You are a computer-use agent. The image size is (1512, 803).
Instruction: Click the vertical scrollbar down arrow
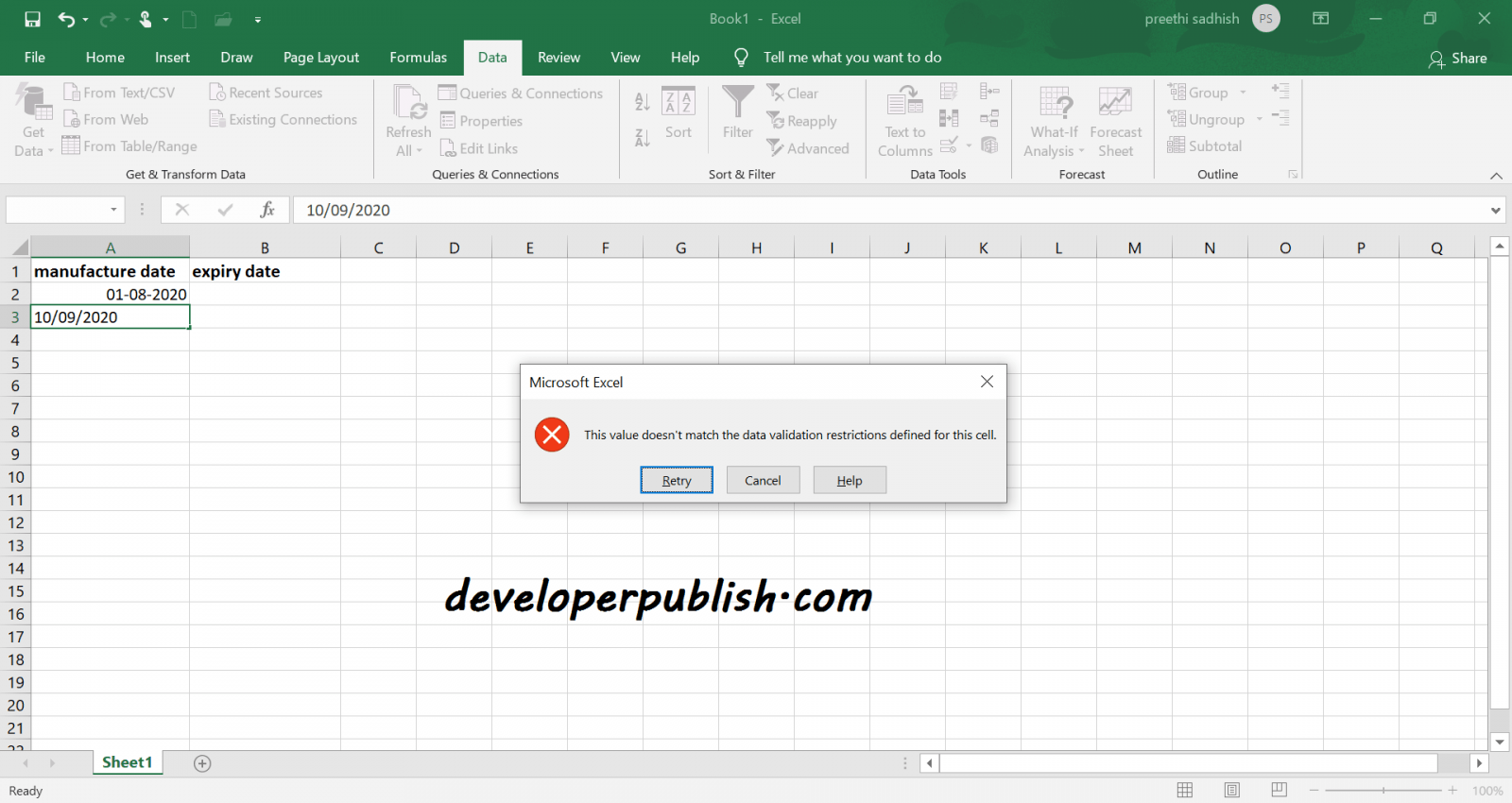point(1500,742)
